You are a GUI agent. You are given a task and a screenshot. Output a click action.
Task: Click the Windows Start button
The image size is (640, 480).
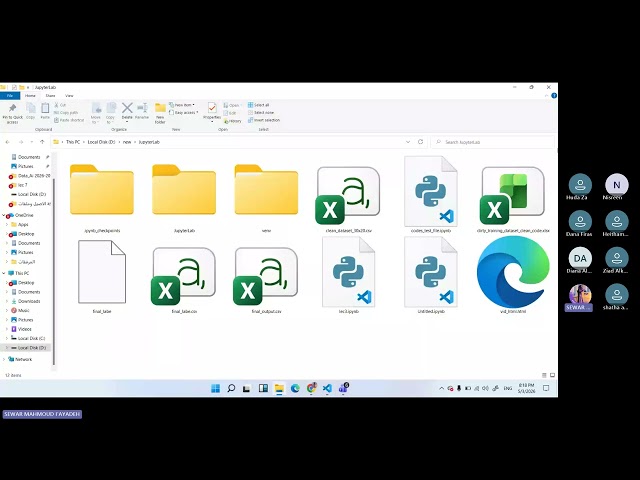point(216,388)
